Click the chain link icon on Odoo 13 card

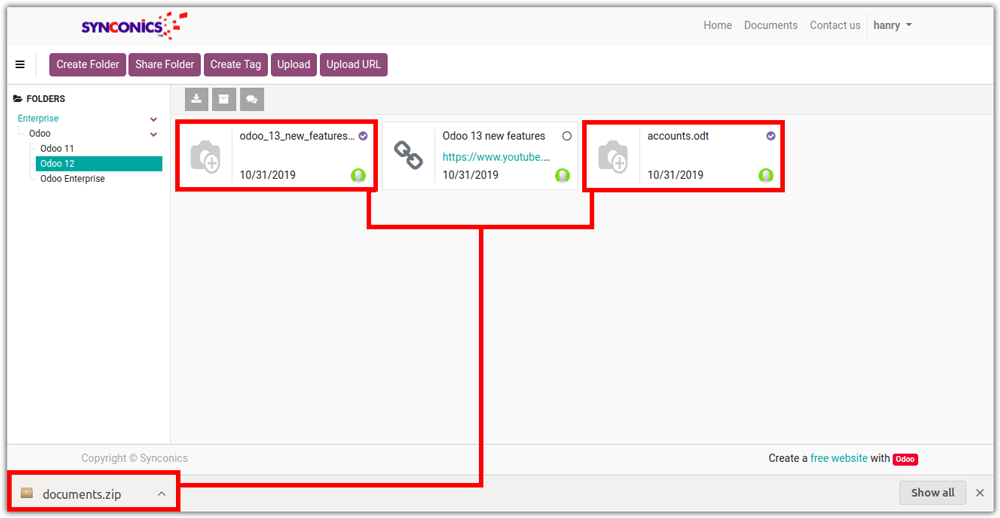pos(408,155)
